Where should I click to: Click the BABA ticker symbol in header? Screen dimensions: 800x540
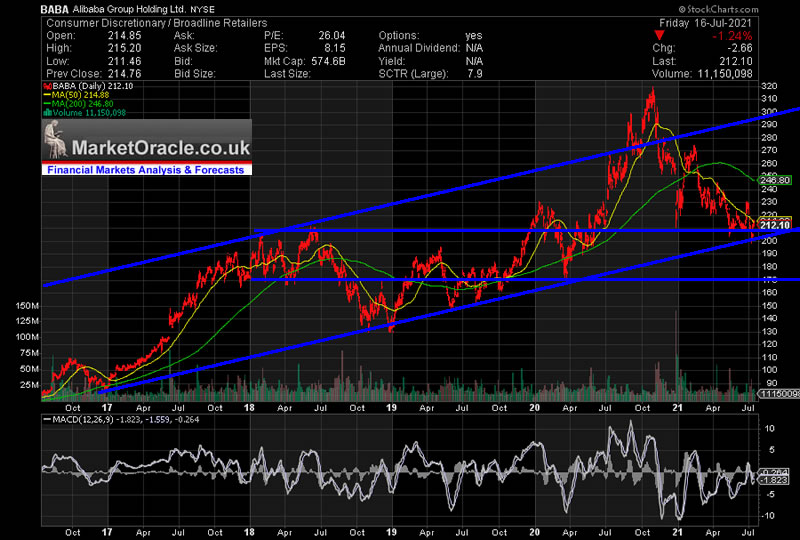pyautogui.click(x=56, y=8)
